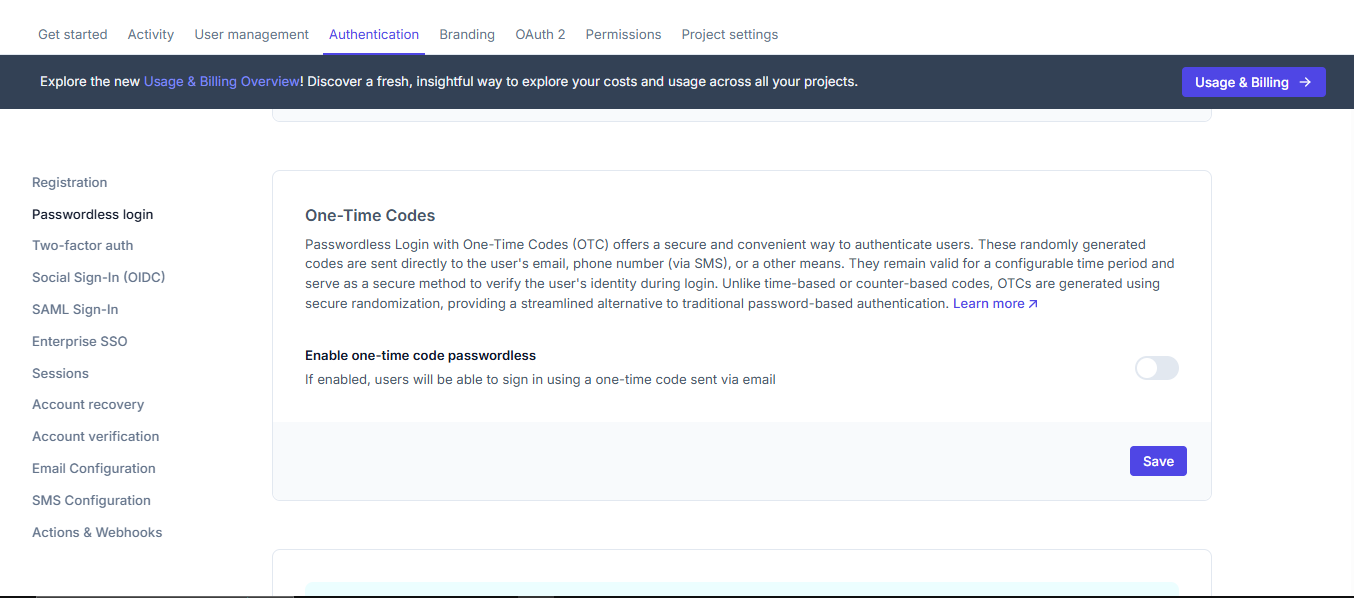Go to Project settings

pos(729,33)
